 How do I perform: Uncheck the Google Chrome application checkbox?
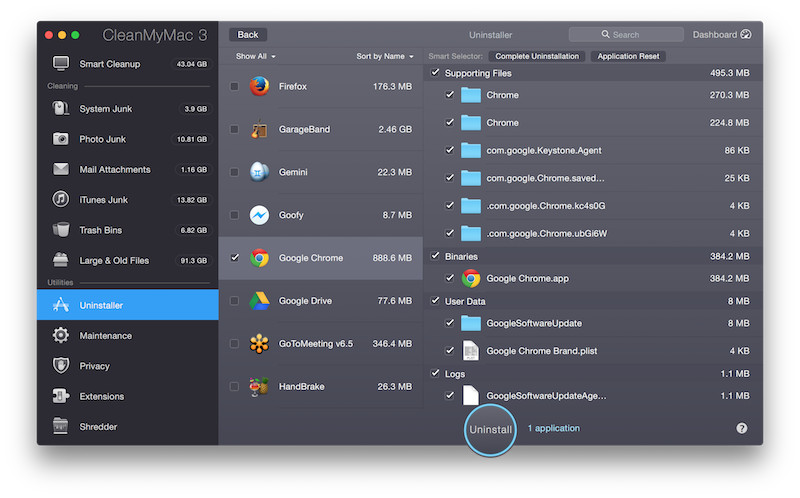[x=234, y=258]
